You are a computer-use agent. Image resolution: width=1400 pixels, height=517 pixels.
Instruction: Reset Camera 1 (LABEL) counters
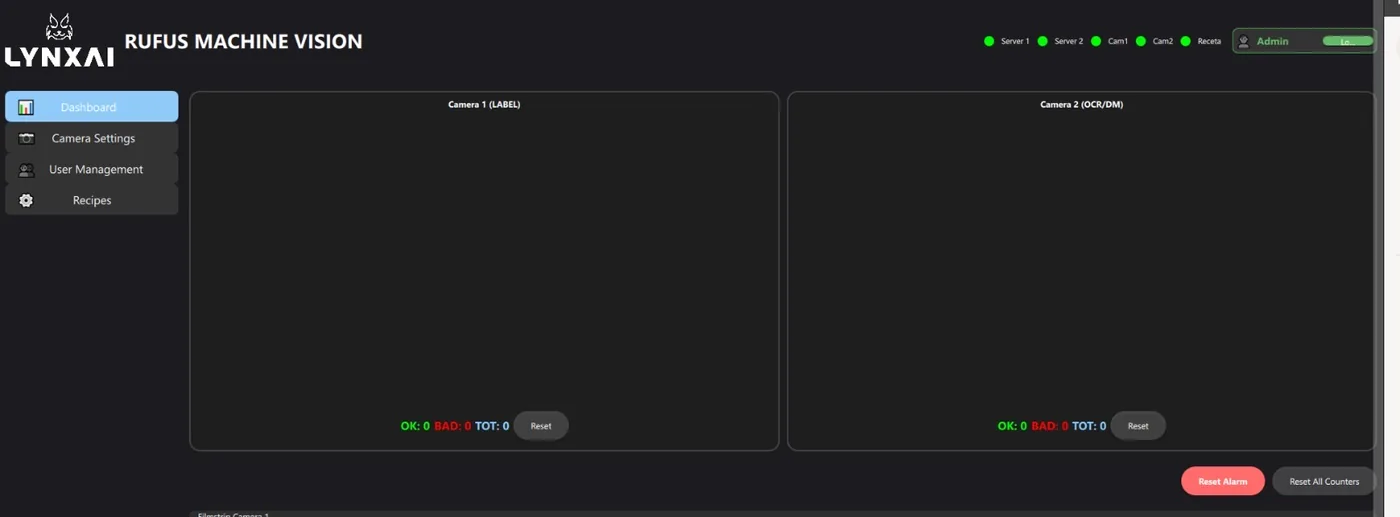pyautogui.click(x=541, y=426)
